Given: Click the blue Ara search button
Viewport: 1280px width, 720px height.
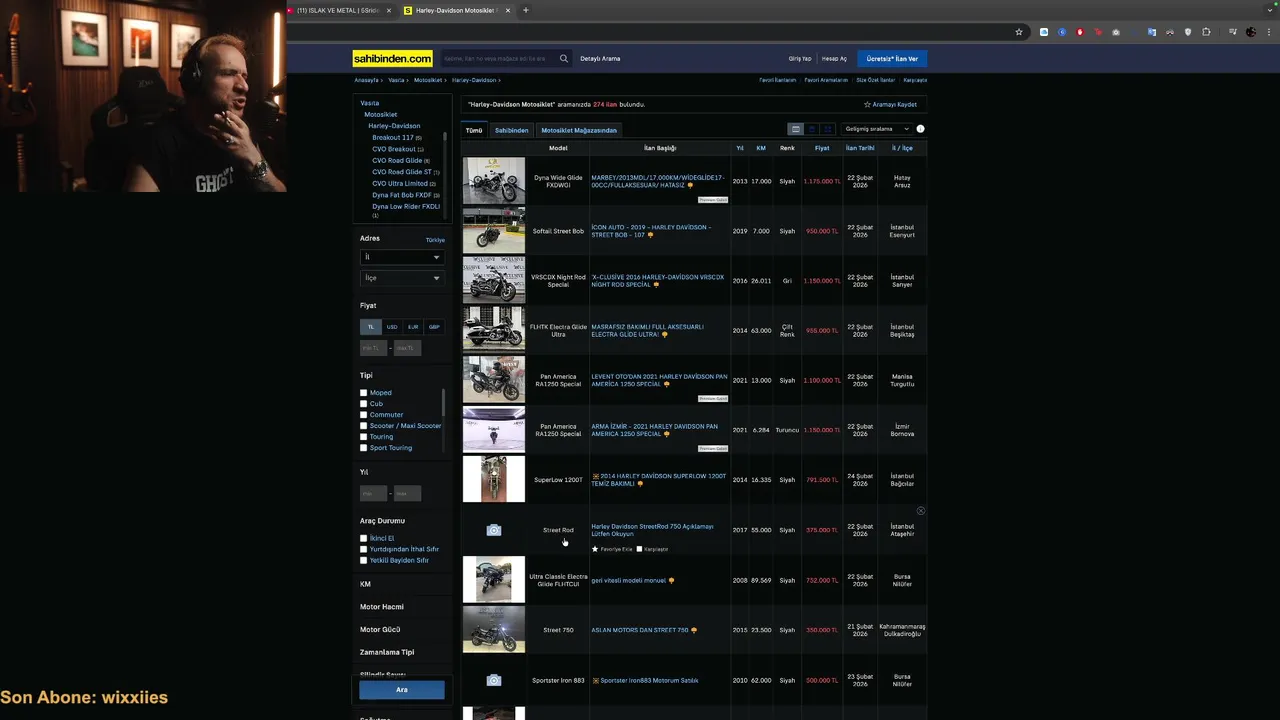Looking at the screenshot, I should tap(401, 690).
